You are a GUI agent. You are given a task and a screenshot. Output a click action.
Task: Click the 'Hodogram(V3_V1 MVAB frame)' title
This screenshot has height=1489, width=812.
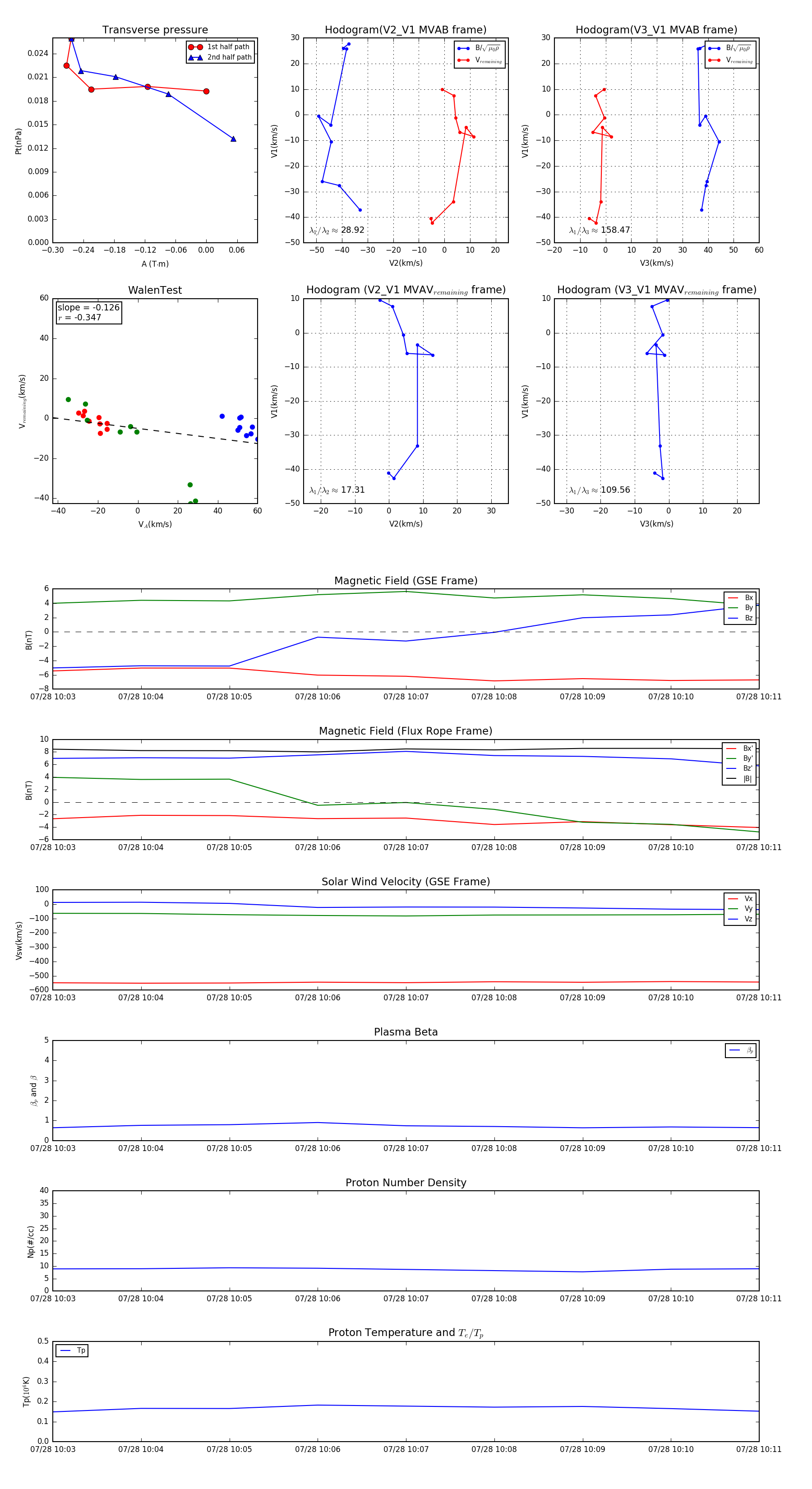pyautogui.click(x=656, y=30)
